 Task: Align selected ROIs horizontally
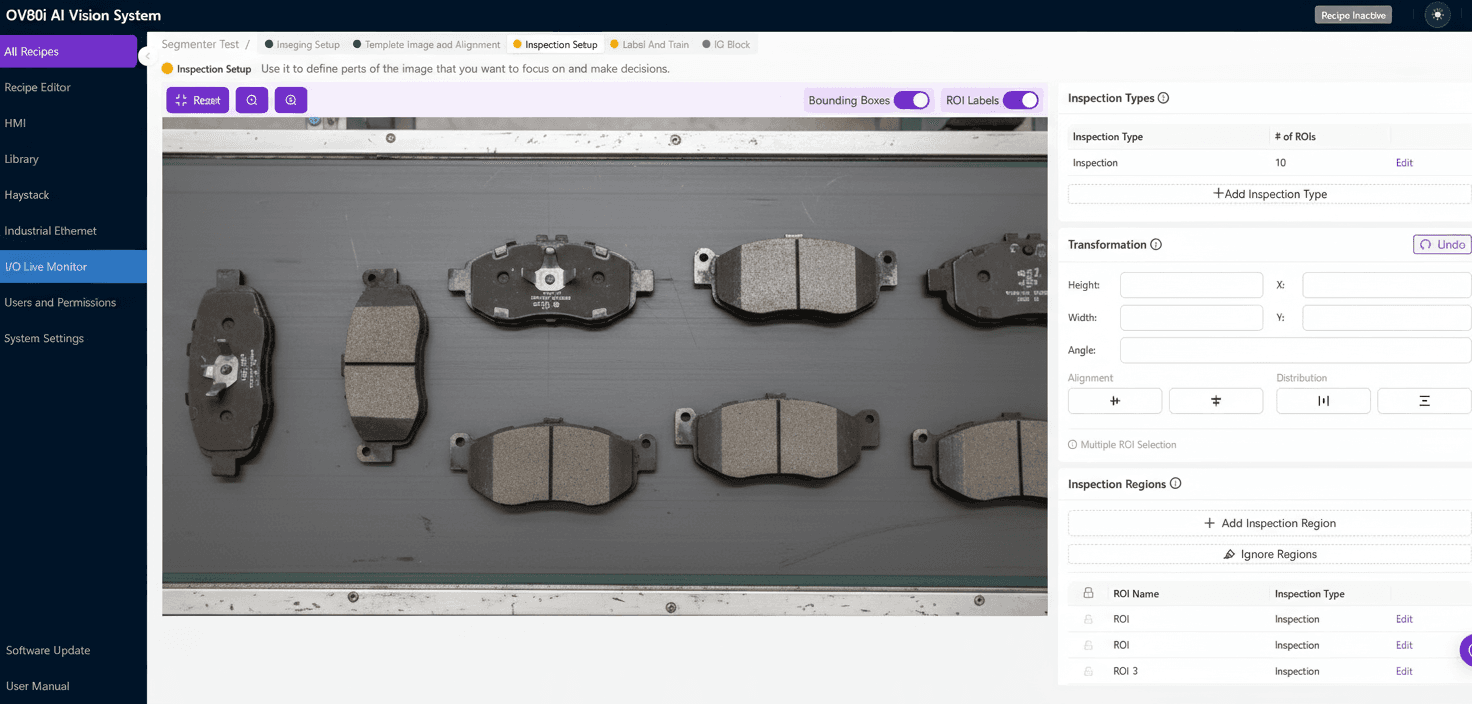[x=1115, y=400]
